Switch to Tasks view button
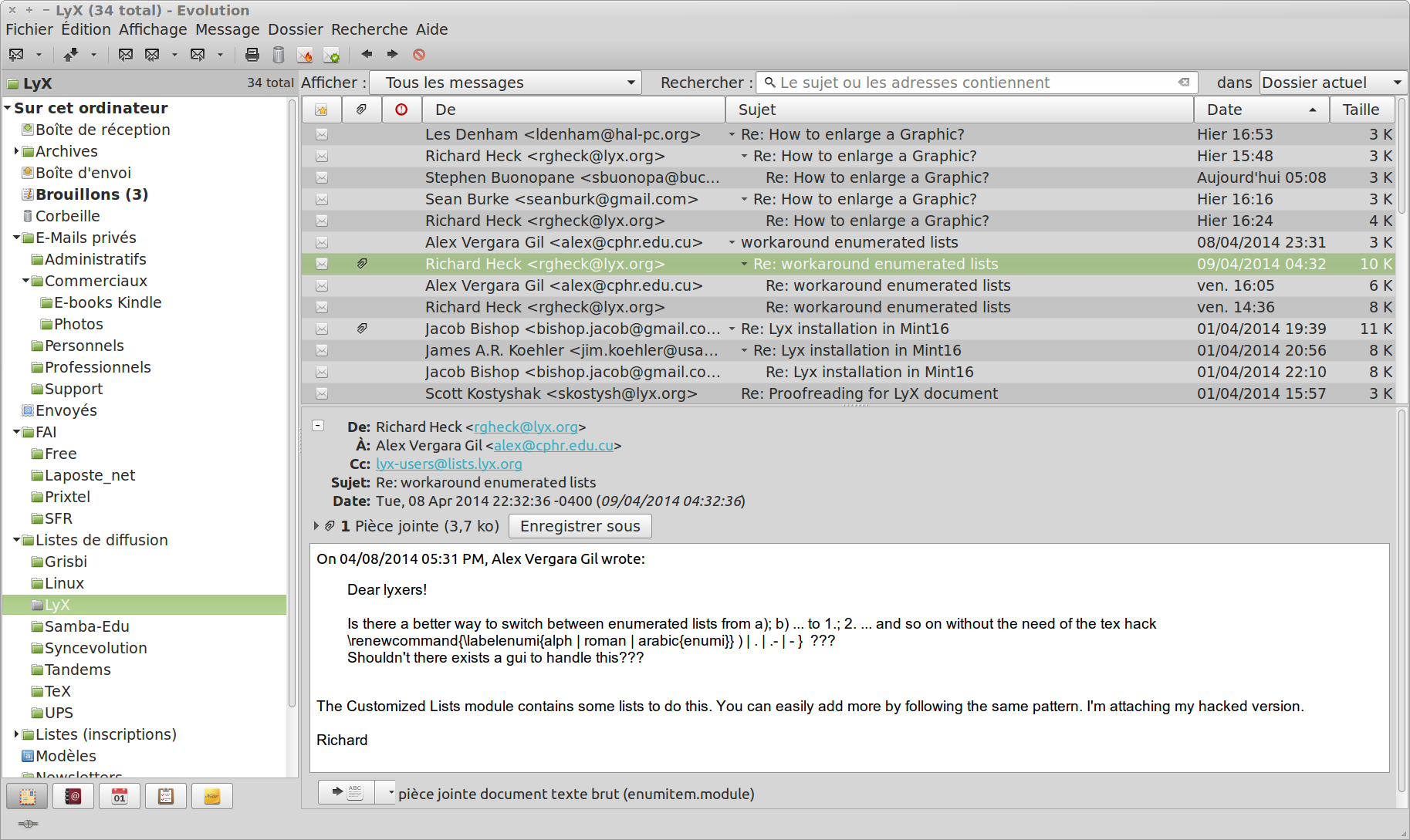Screen dimensions: 1410x840 pos(166,796)
